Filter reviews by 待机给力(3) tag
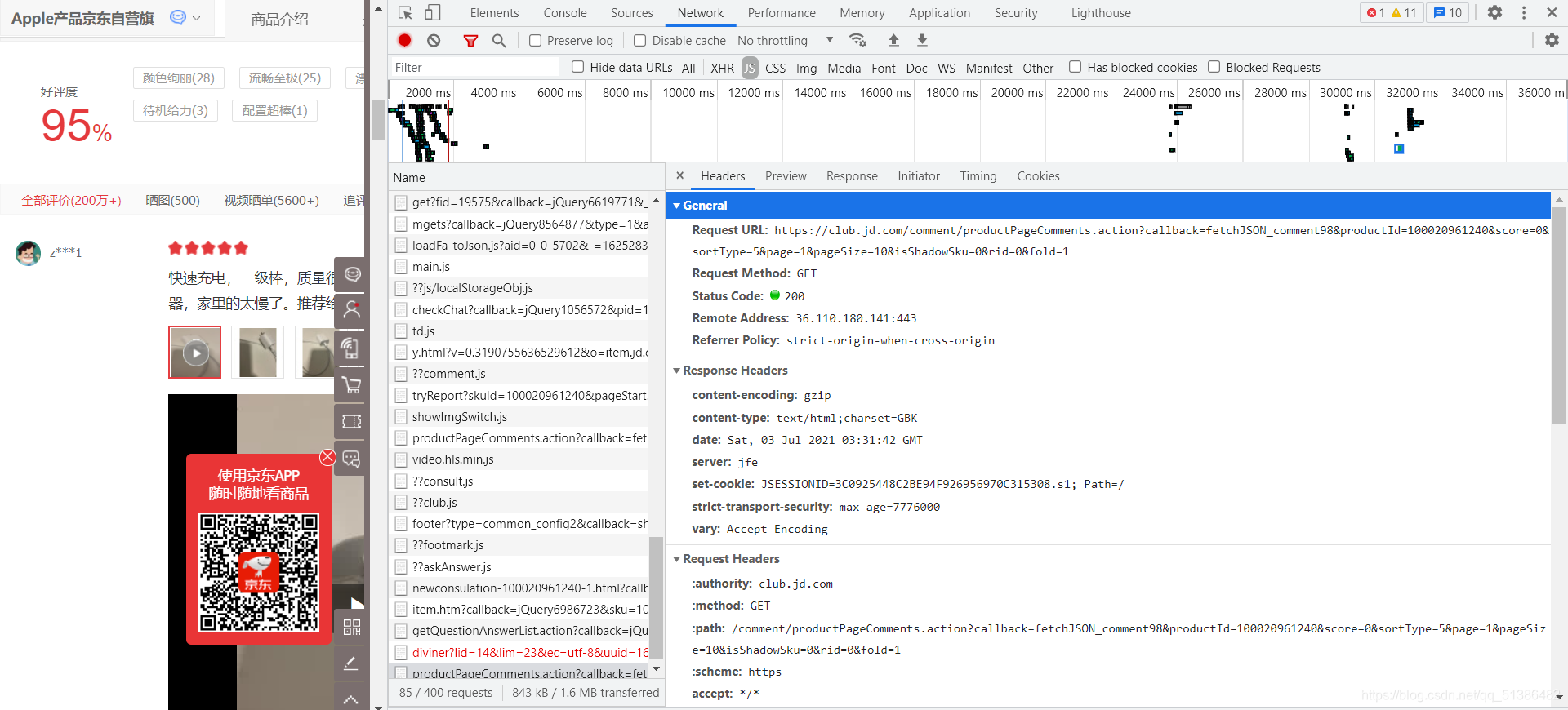This screenshot has height=710, width=1568. tap(176, 110)
